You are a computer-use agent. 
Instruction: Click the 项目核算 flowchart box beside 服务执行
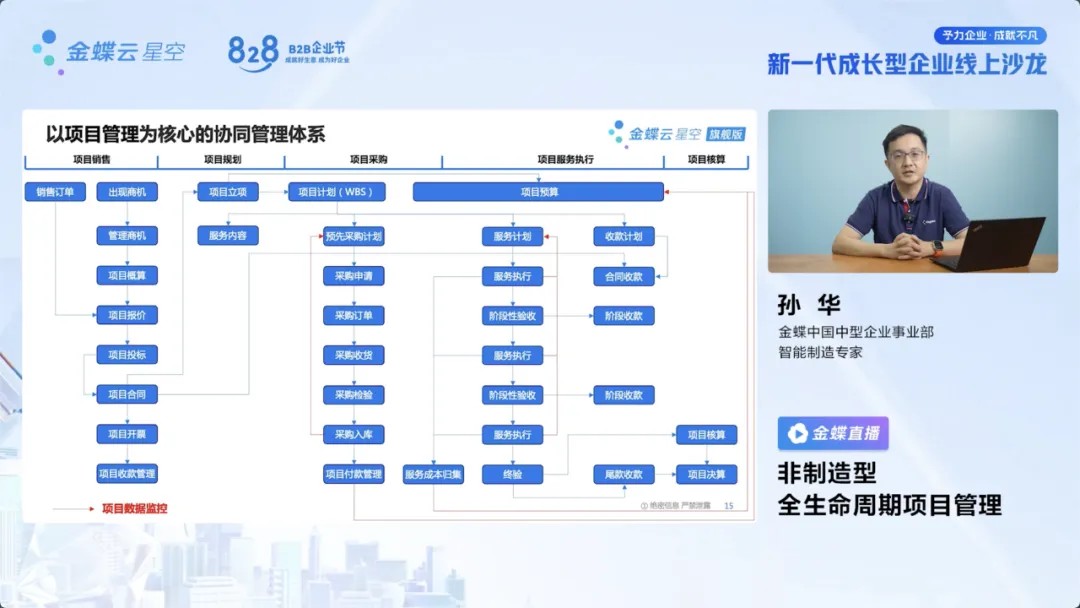[707, 434]
